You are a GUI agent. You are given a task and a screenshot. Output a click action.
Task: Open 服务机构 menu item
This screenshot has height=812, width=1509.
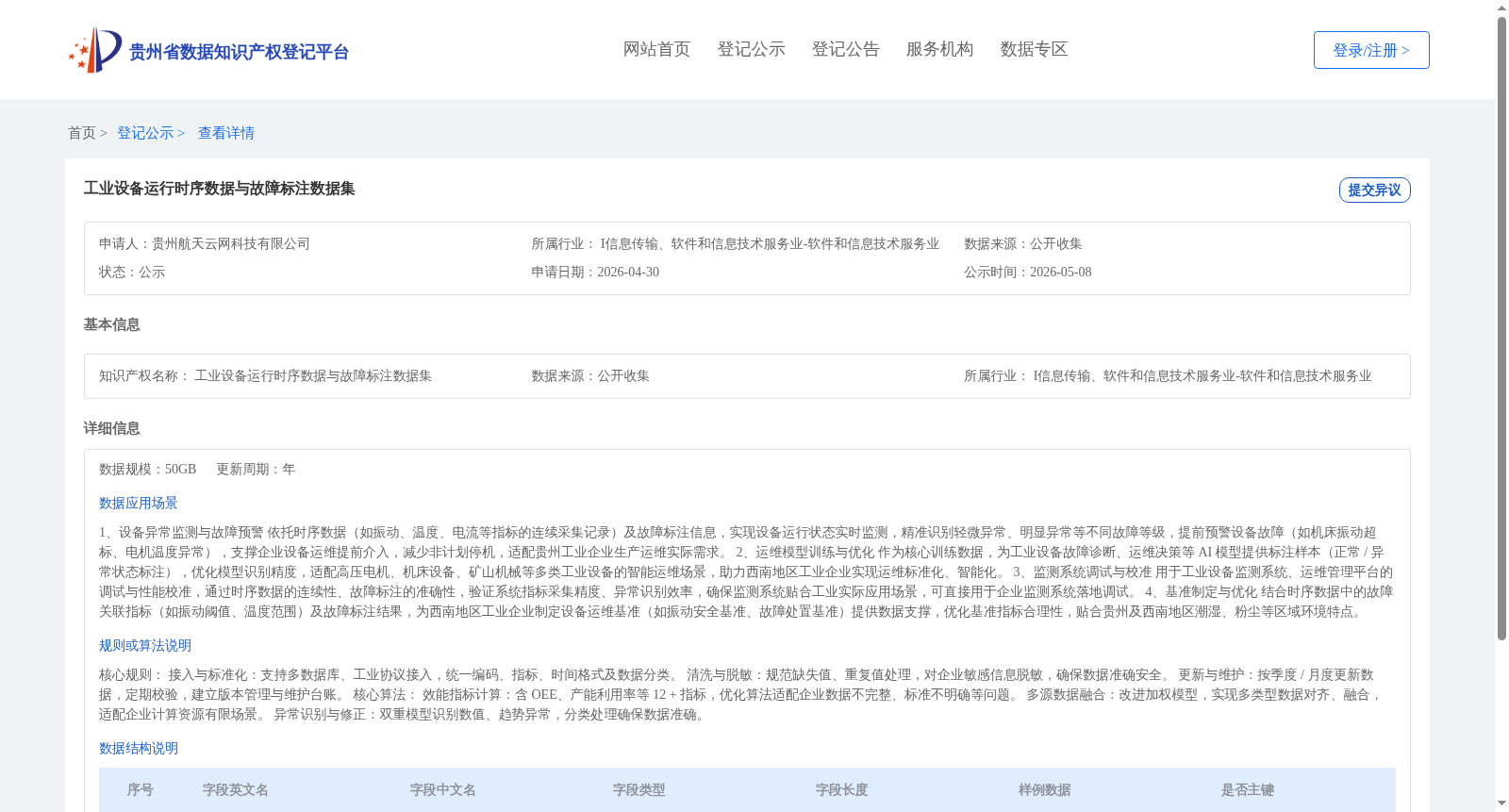[x=939, y=49]
